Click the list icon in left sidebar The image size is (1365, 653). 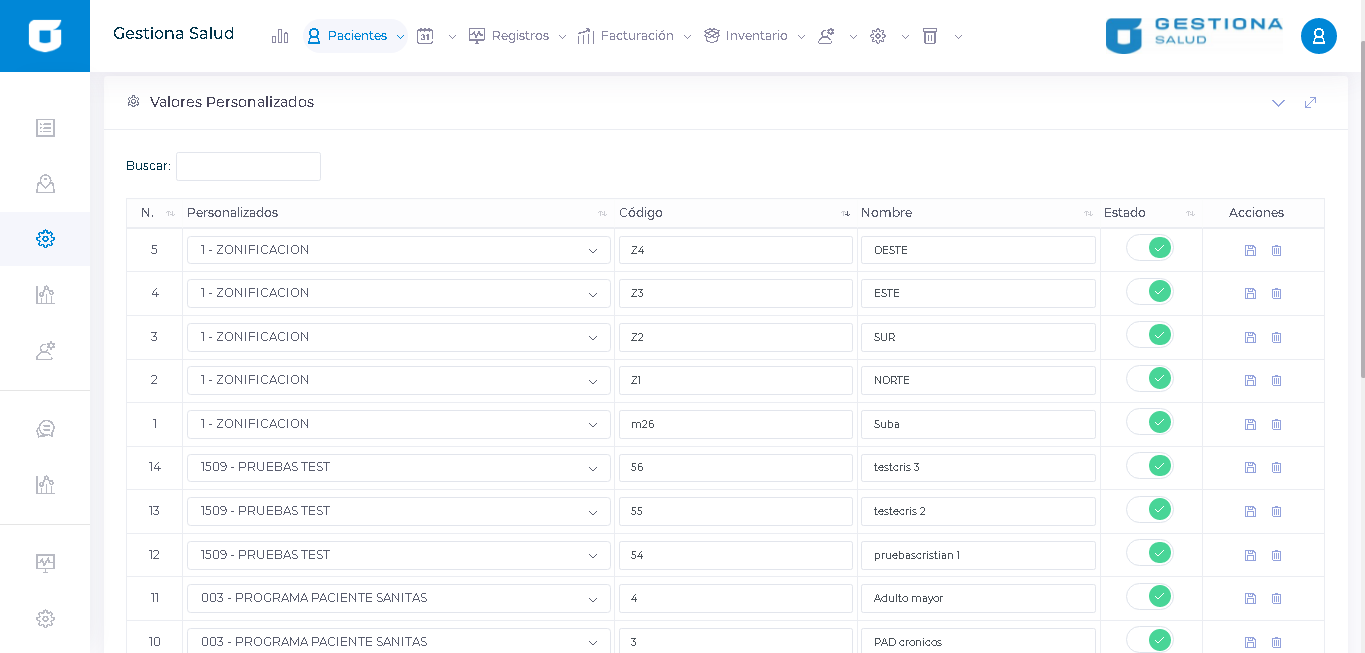coord(45,128)
